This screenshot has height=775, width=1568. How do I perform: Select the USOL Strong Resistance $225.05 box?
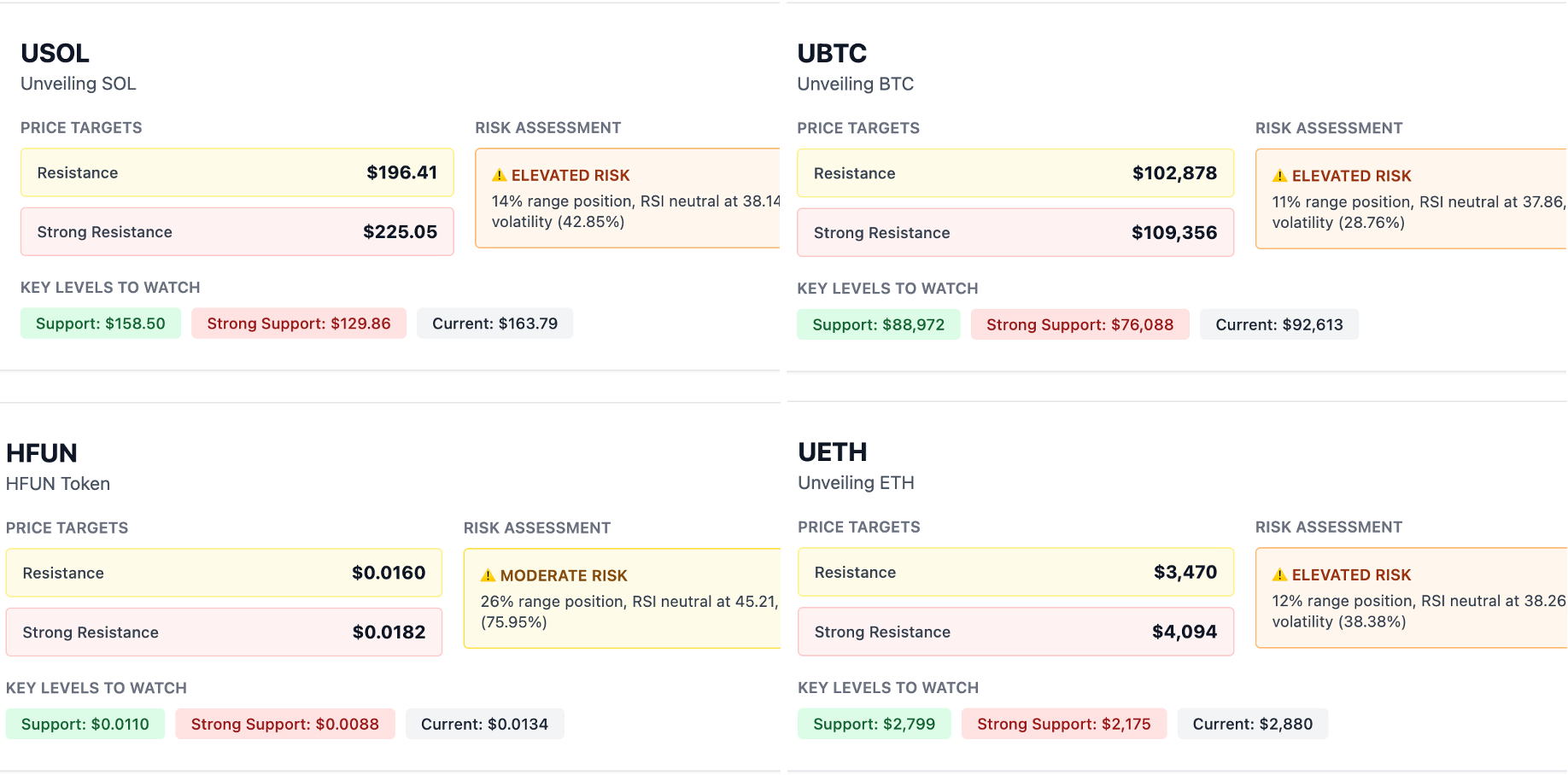pyautogui.click(x=237, y=231)
